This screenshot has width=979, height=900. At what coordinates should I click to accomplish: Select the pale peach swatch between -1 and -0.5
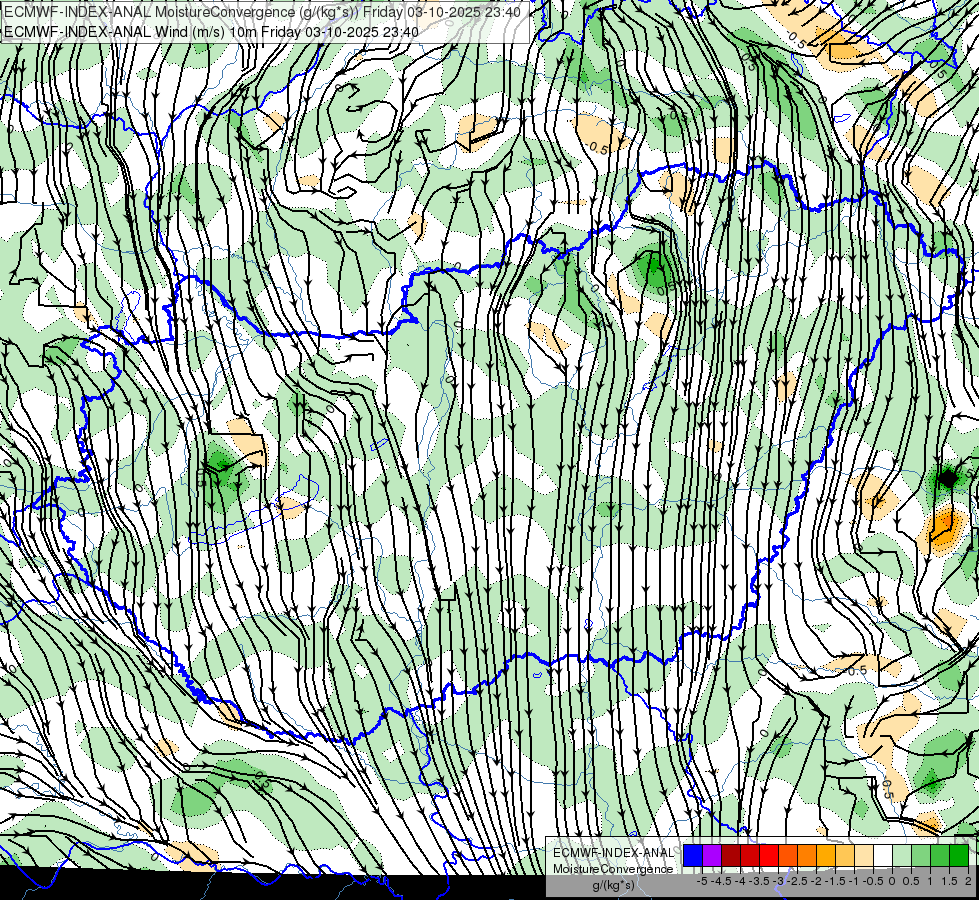[864, 855]
